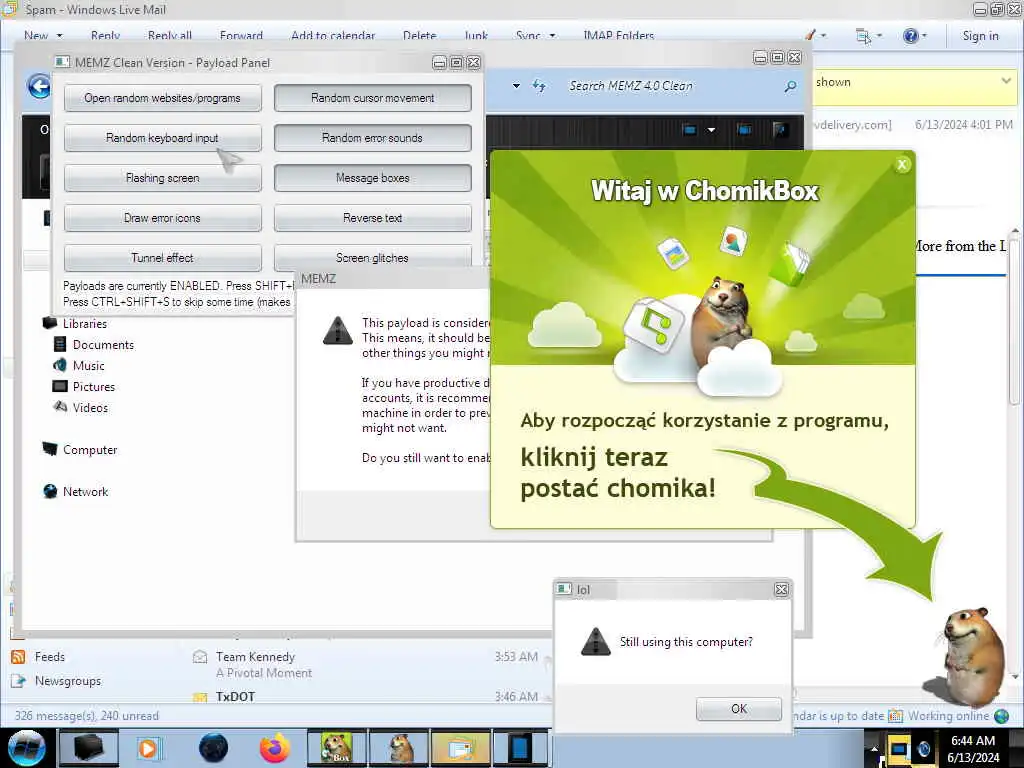
Task: Click the black folder taskbar icon
Action: (x=88, y=748)
